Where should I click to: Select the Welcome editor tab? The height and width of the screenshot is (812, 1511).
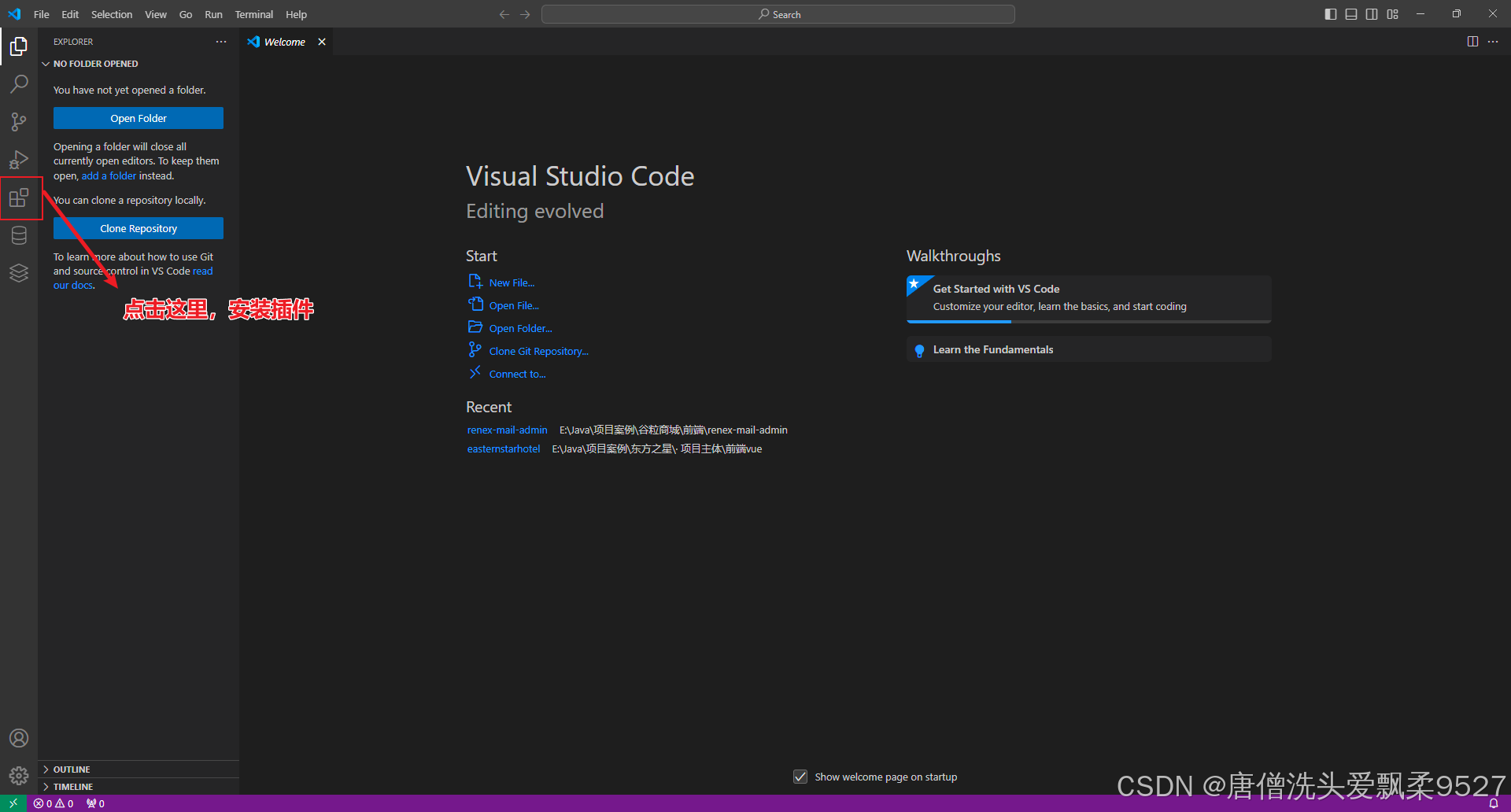coord(286,42)
